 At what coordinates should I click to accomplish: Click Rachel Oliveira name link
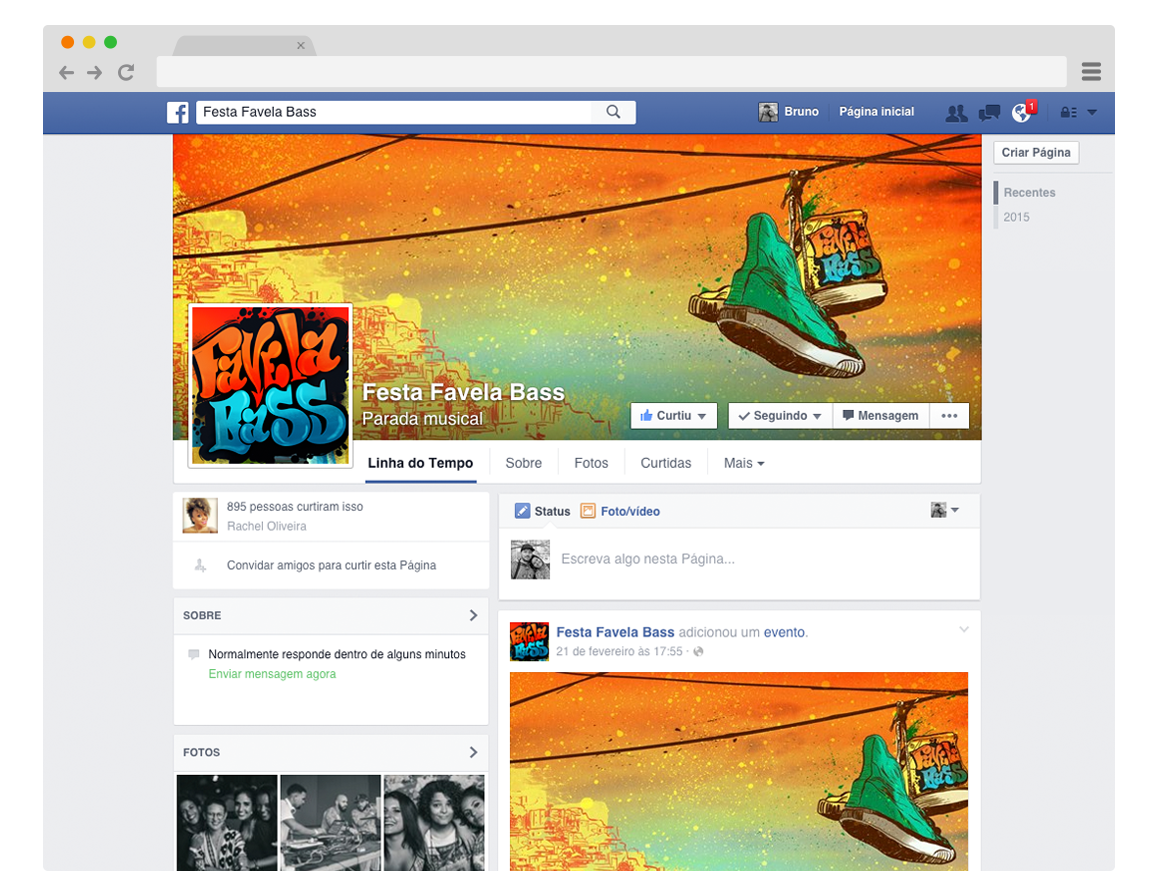point(267,526)
